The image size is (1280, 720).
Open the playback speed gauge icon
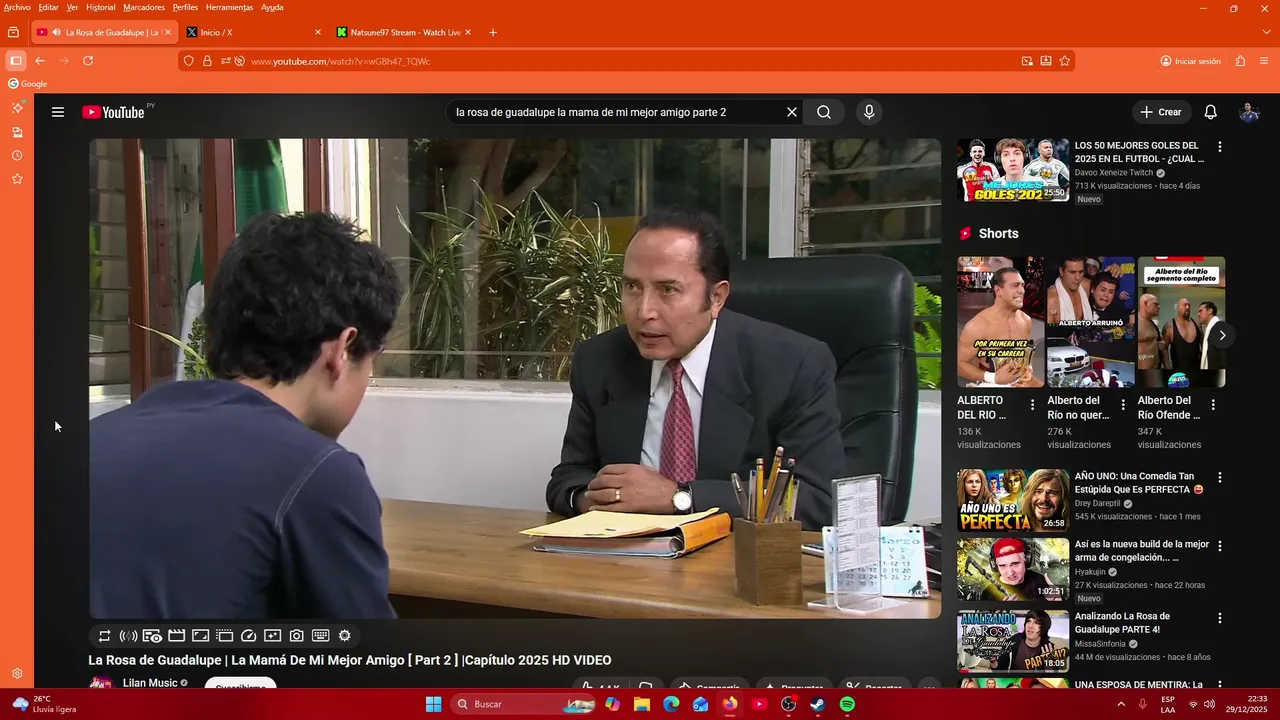pyautogui.click(x=249, y=636)
